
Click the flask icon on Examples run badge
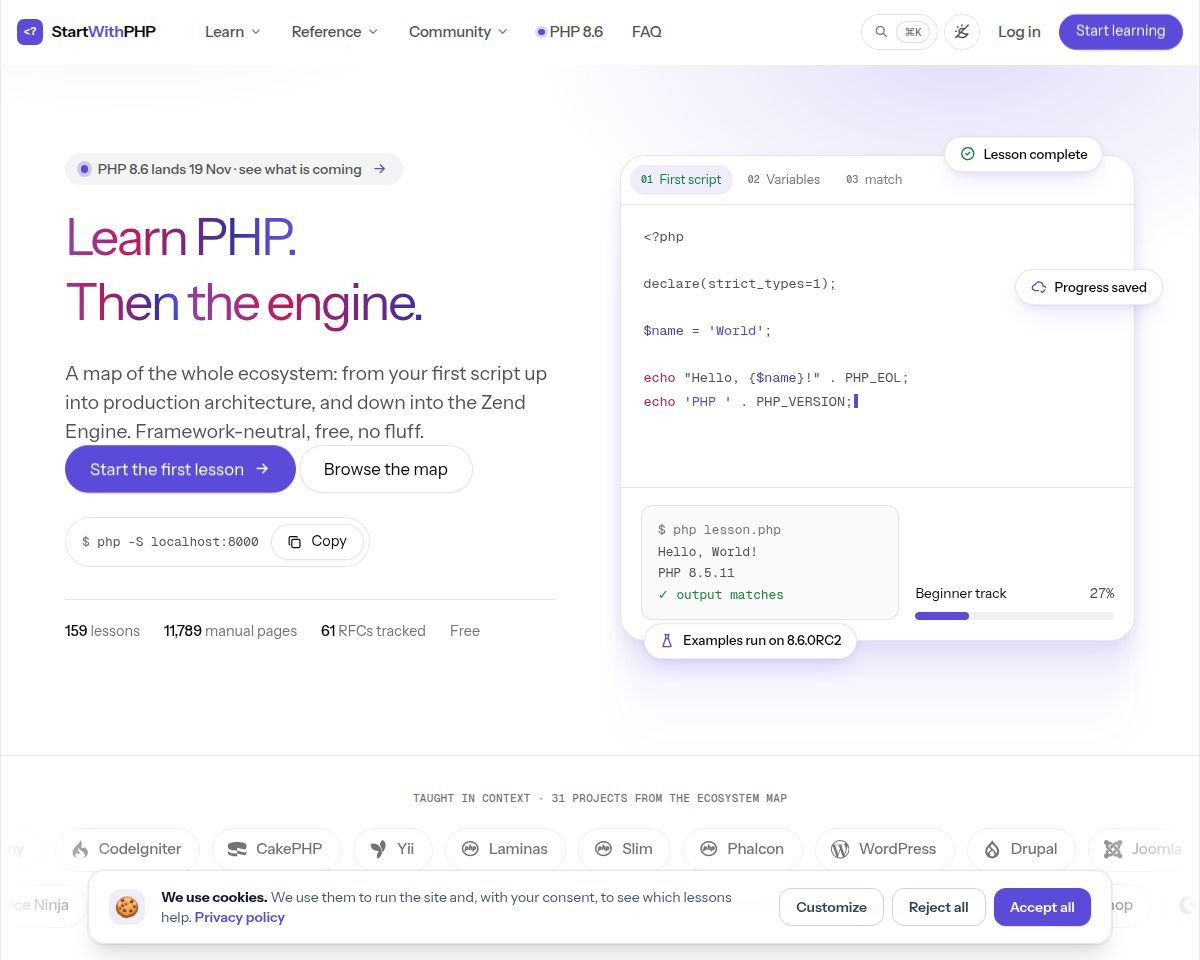667,640
